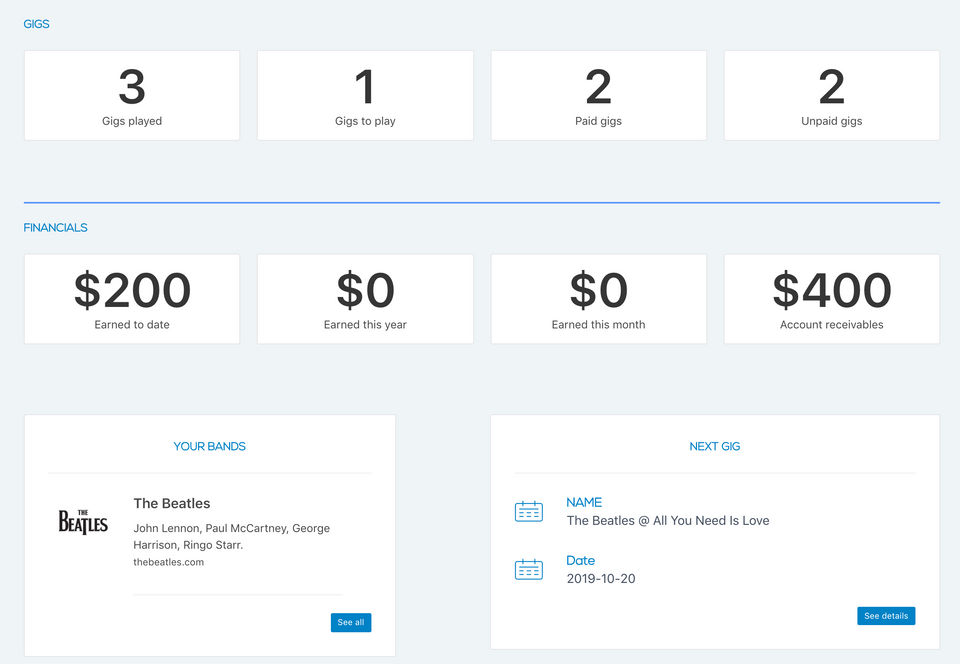Click the calendar icon beside NAME
This screenshot has width=960, height=664.
coord(528,511)
